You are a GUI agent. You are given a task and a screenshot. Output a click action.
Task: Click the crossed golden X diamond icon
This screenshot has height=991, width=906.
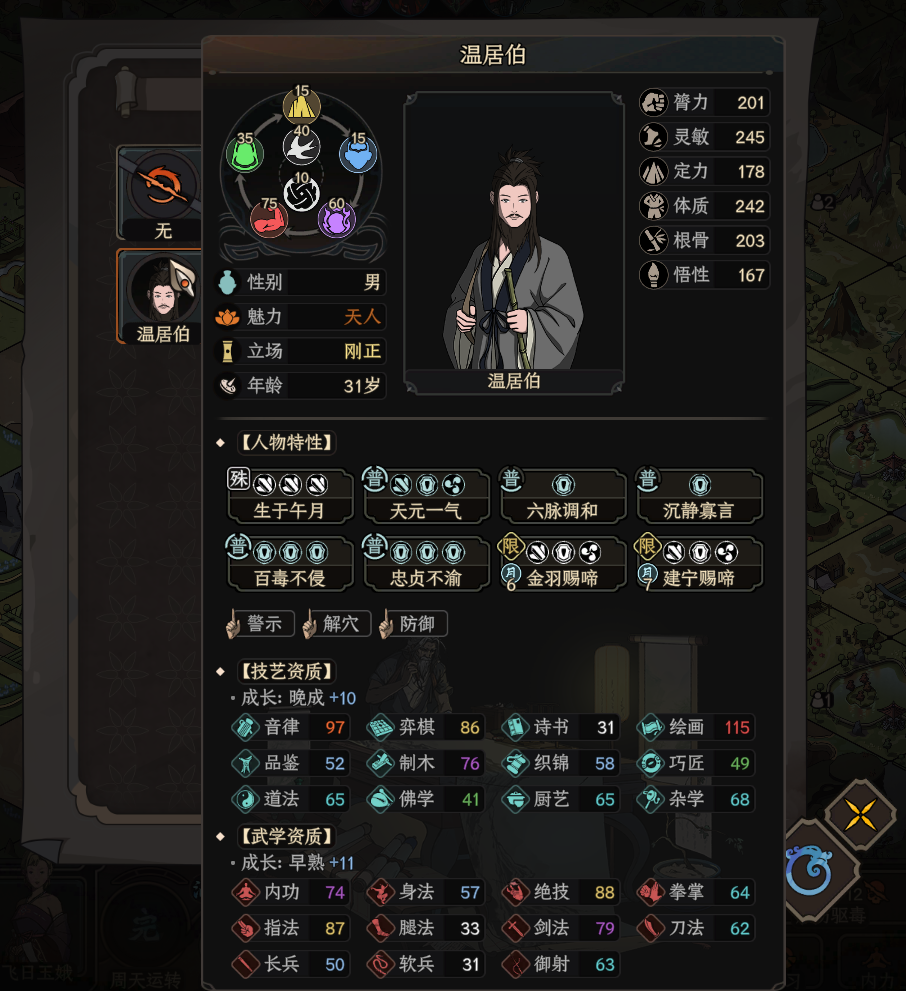click(860, 814)
